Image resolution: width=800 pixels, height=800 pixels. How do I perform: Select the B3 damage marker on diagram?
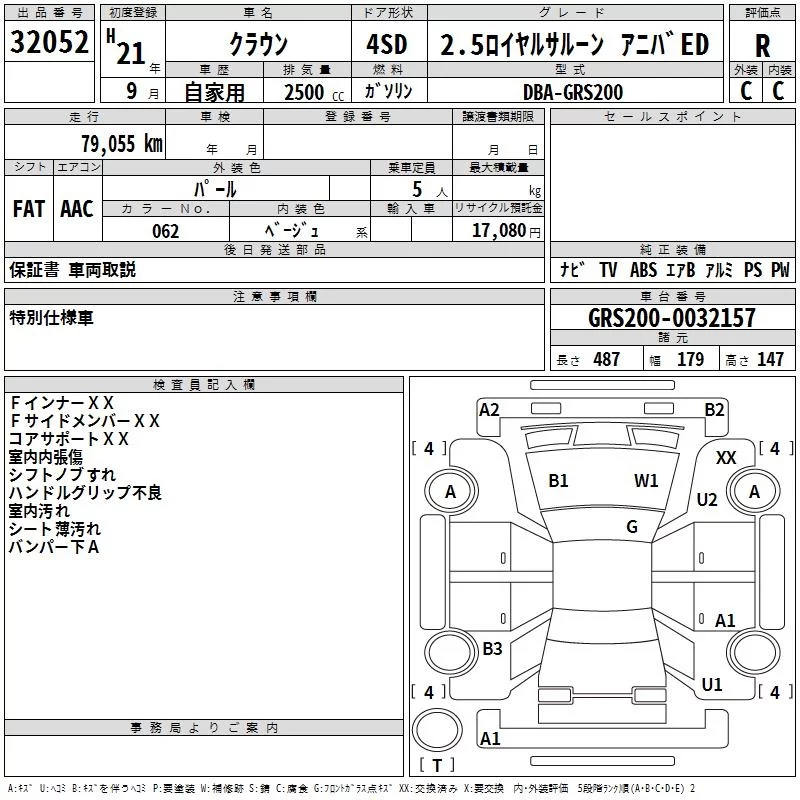[492, 649]
